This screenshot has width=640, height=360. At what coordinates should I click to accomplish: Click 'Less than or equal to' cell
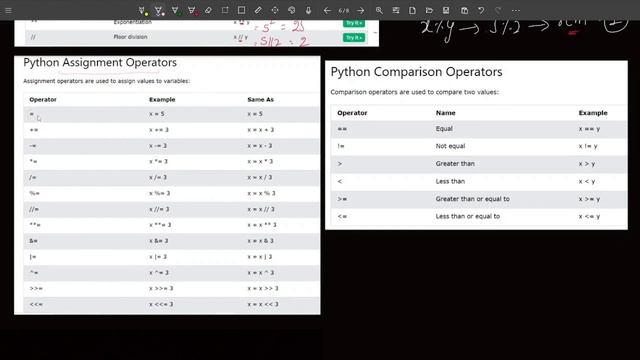point(468,216)
